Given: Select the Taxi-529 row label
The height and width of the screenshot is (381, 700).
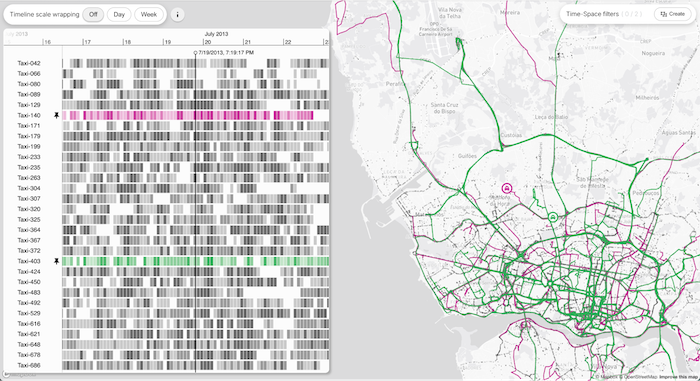Looking at the screenshot, I should (x=29, y=313).
